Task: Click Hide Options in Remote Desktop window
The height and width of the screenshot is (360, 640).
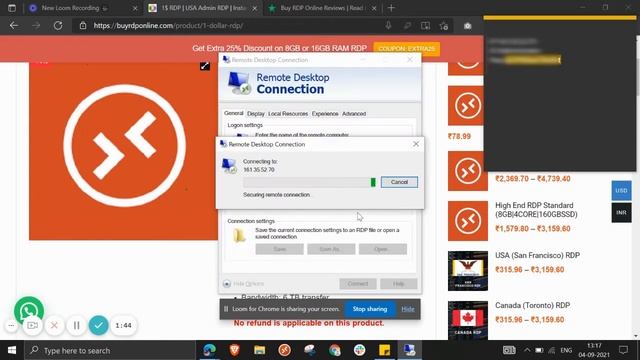Action: pos(244,284)
